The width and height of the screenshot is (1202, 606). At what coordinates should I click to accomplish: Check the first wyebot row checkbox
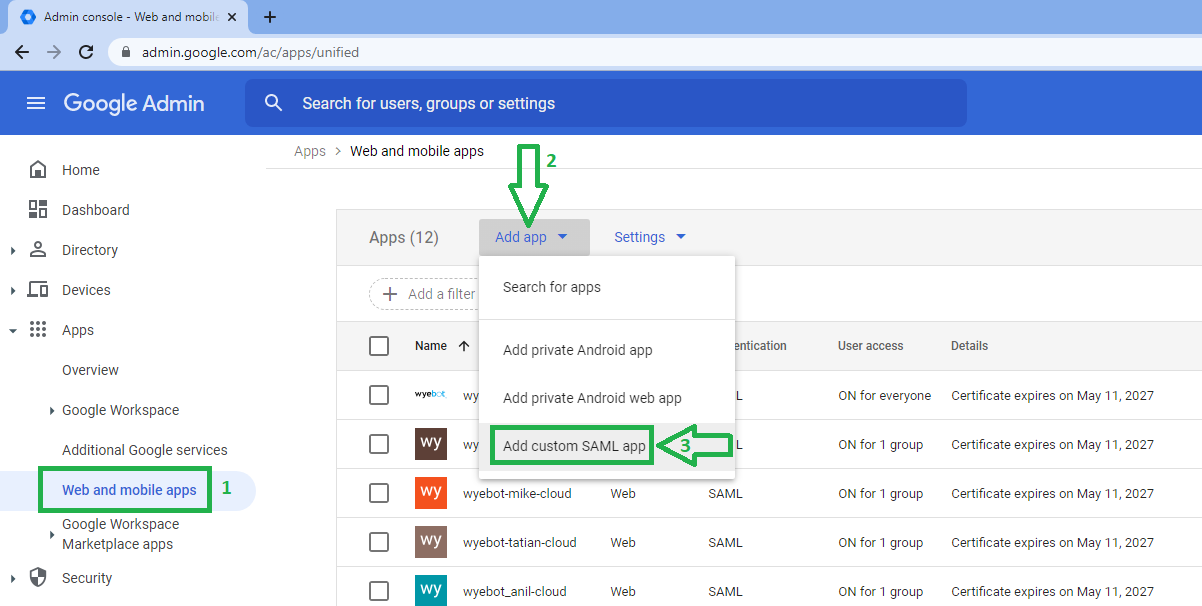379,395
